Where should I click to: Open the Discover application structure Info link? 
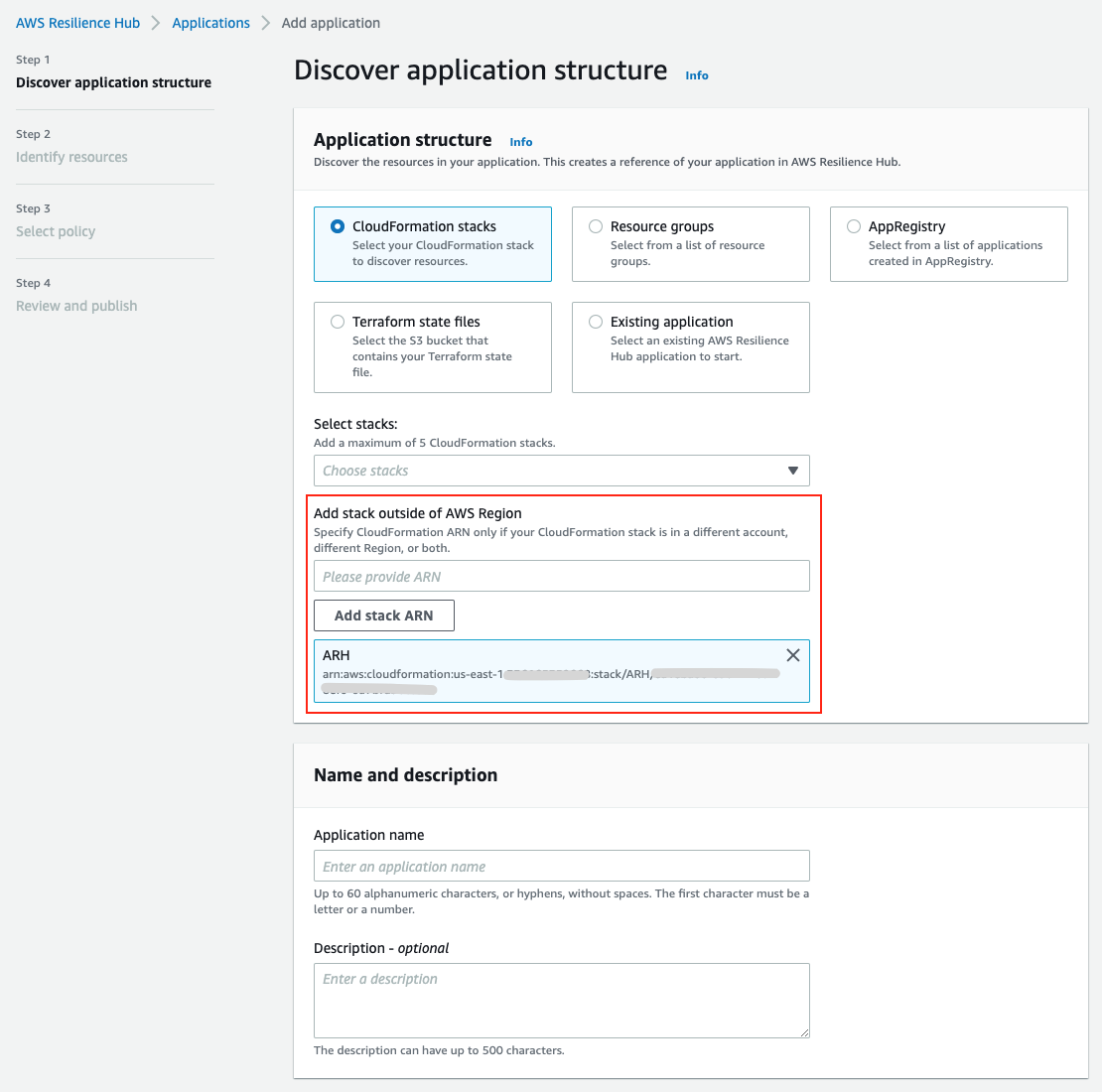point(696,74)
